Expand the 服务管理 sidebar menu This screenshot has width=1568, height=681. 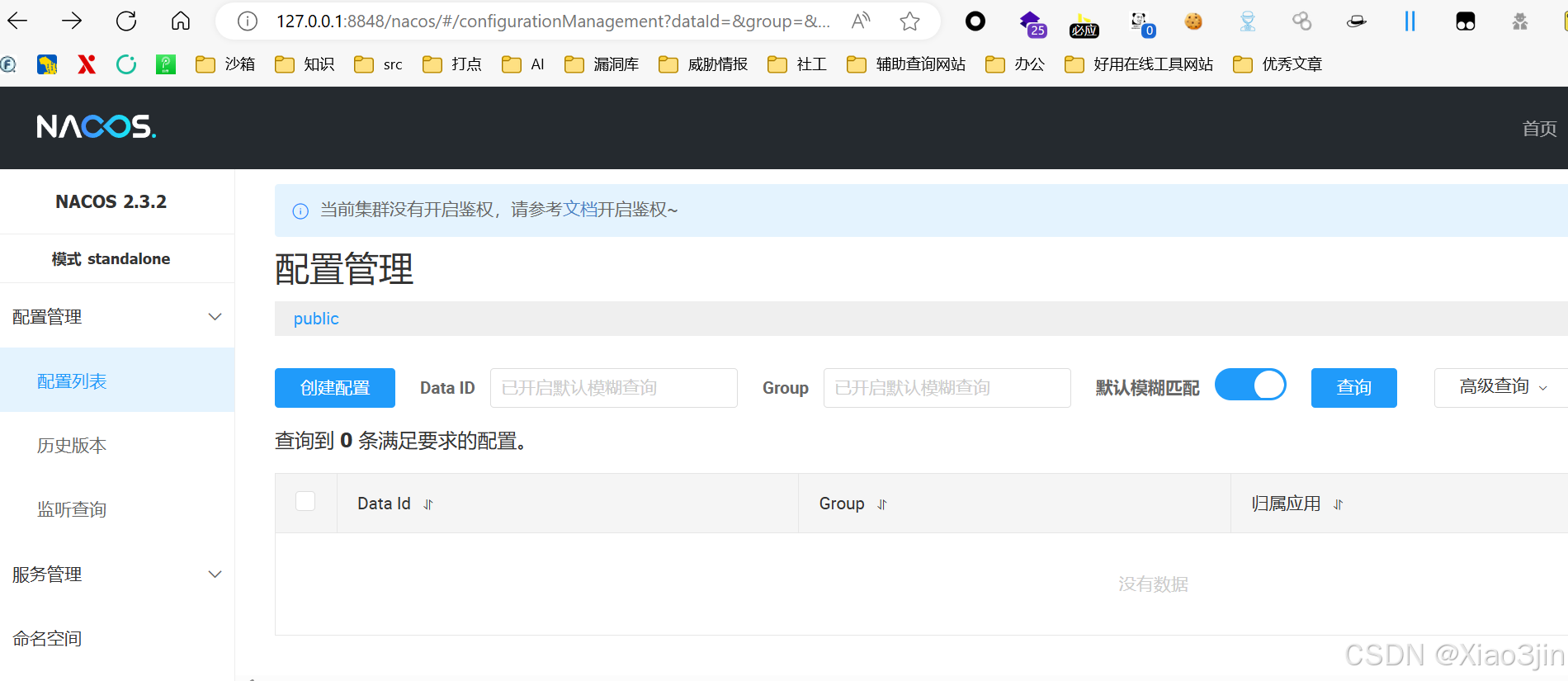(x=117, y=575)
